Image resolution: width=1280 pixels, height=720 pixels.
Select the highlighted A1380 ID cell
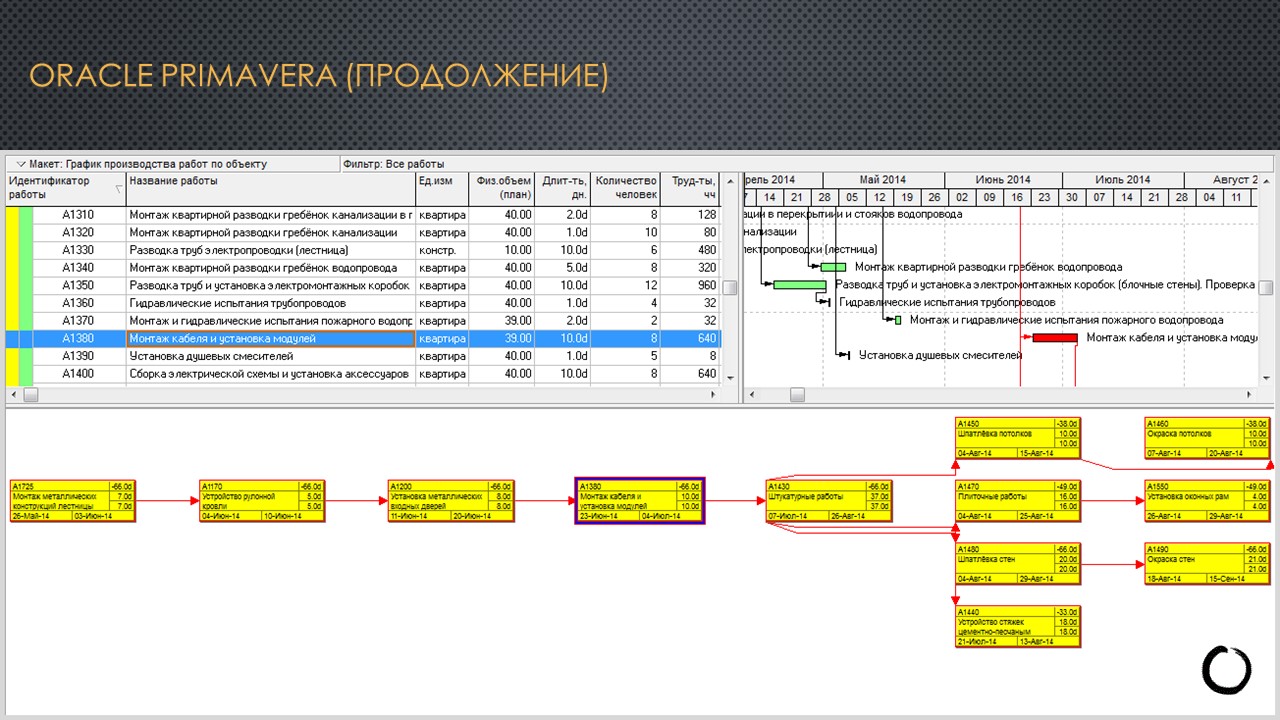[x=78, y=339]
